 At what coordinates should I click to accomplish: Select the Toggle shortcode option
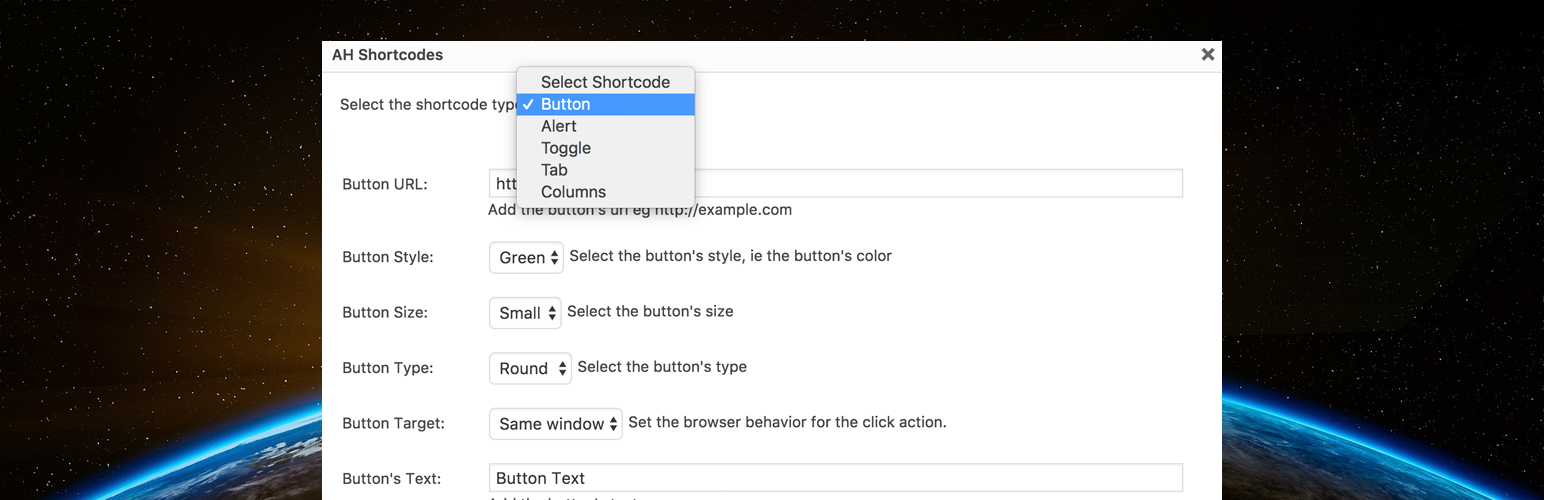[605, 148]
